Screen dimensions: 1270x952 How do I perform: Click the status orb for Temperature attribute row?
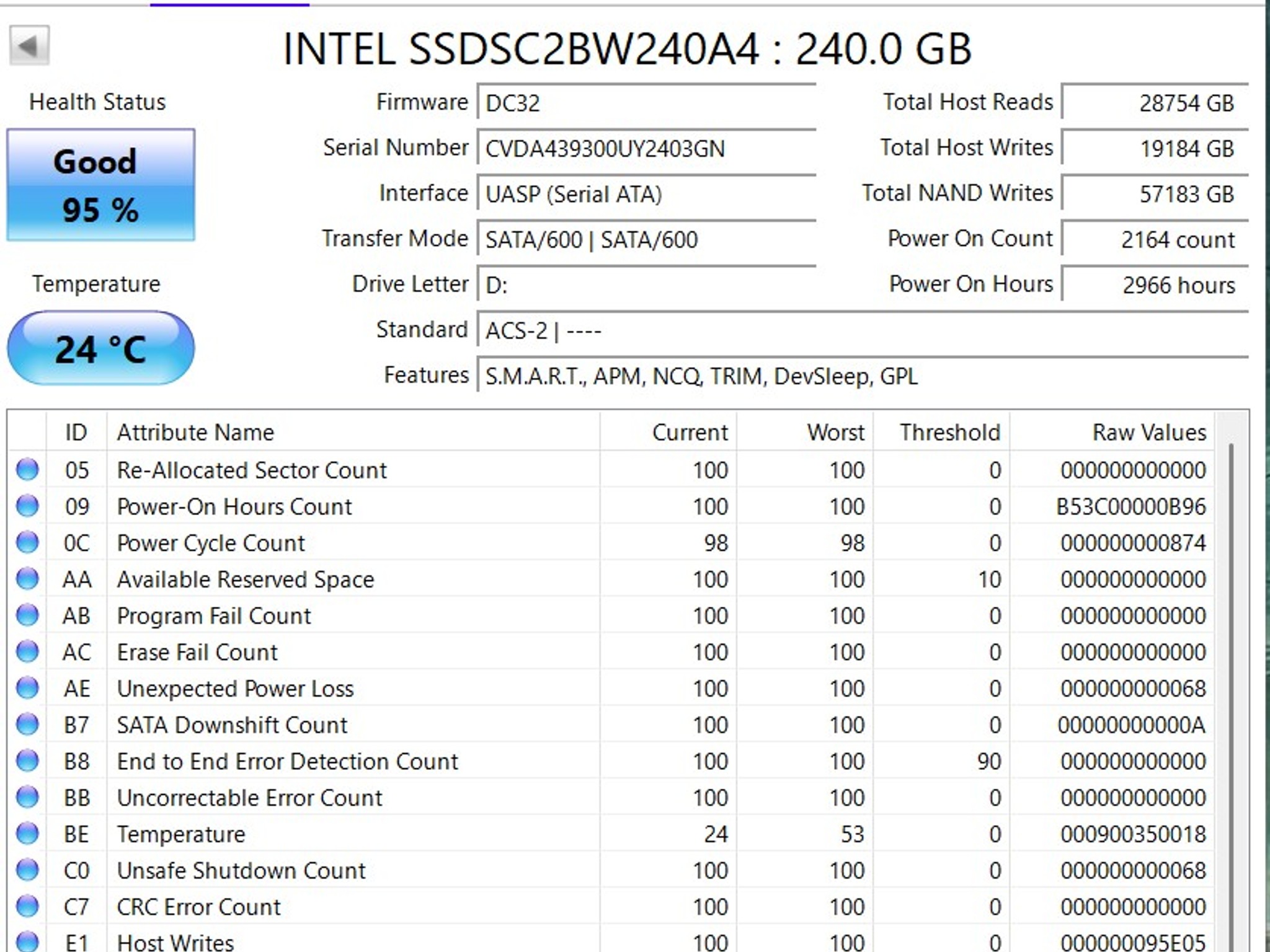tap(27, 834)
